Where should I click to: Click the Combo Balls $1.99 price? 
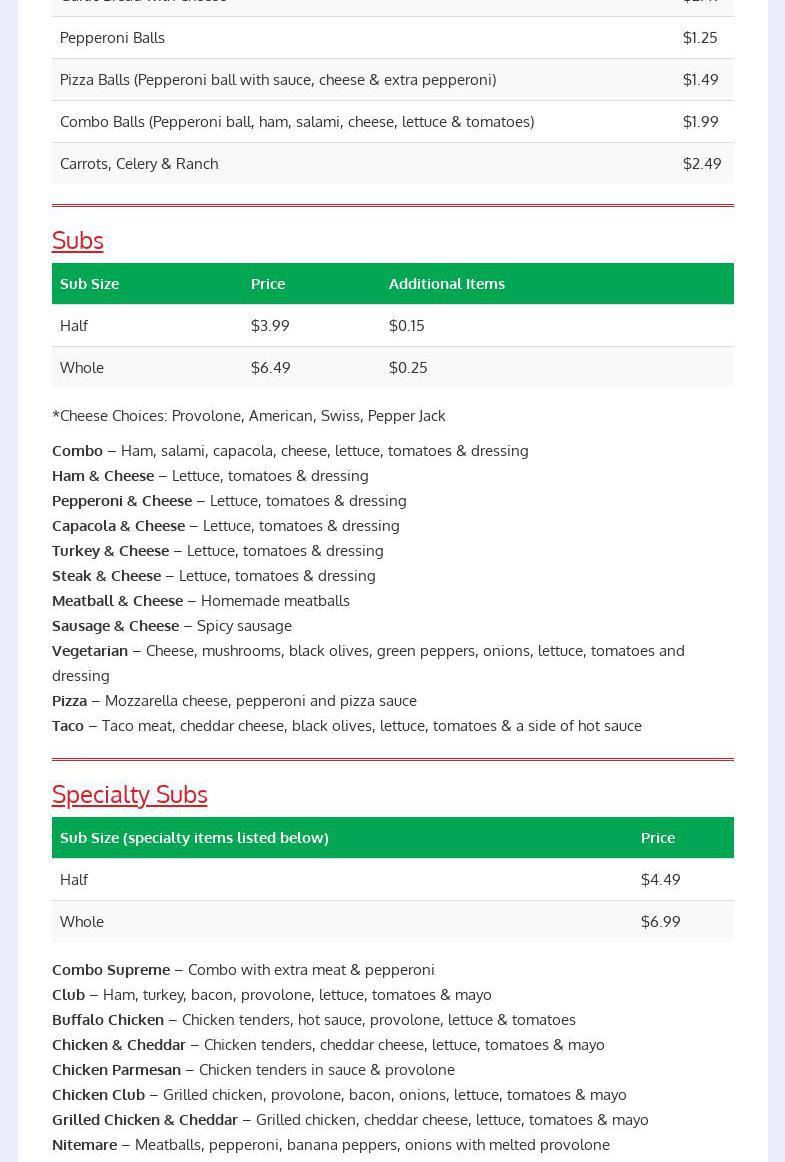tap(700, 122)
